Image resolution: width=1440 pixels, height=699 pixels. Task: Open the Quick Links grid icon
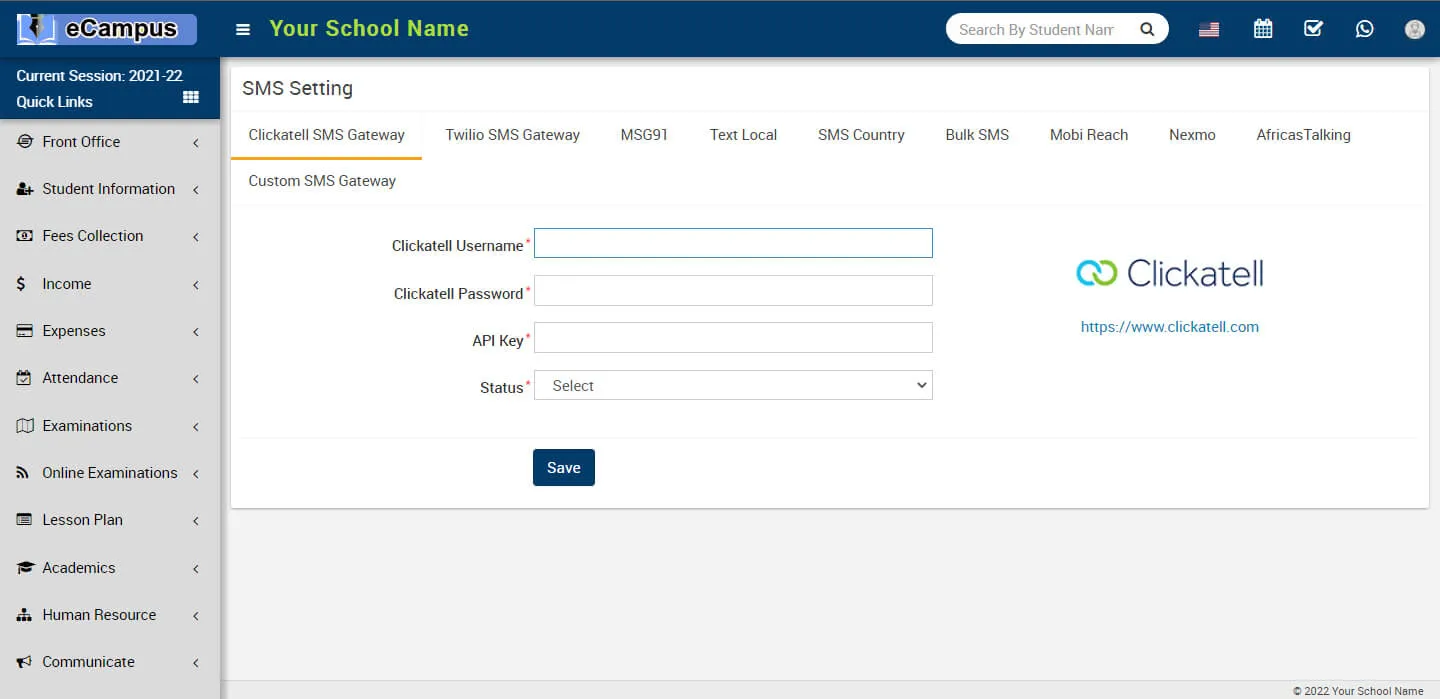click(191, 98)
